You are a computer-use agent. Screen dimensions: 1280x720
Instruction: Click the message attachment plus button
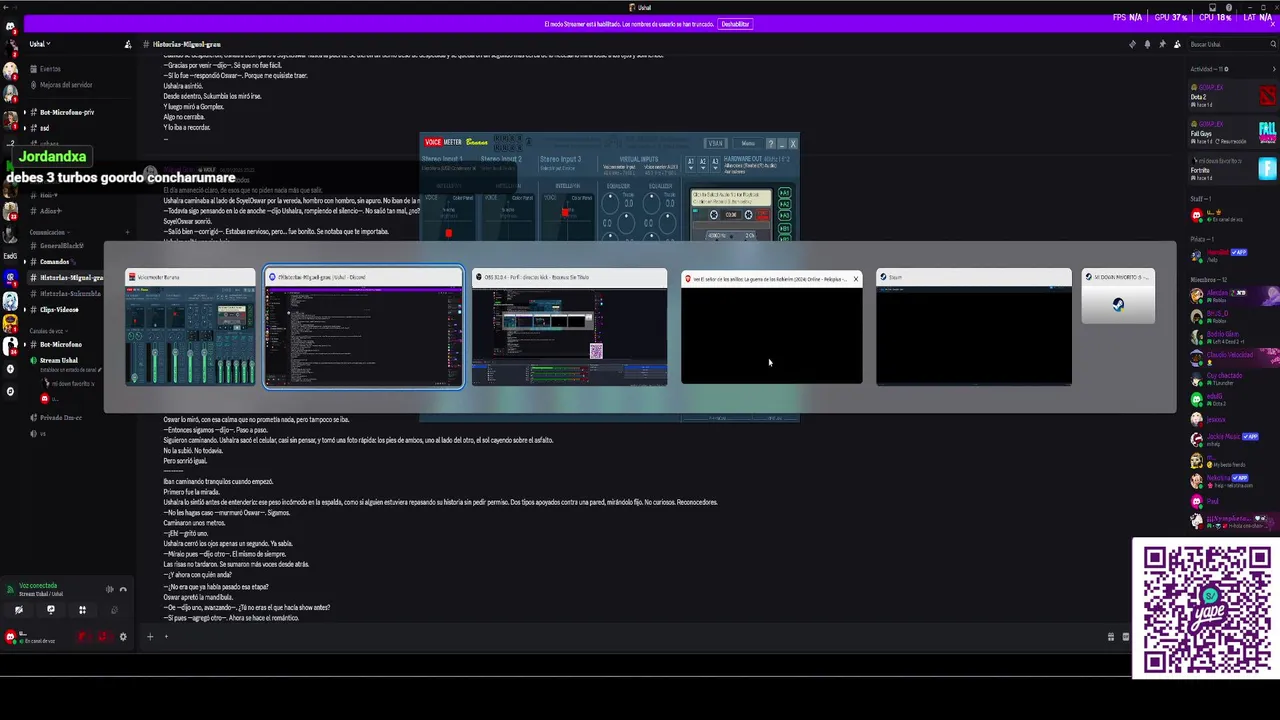tap(150, 637)
